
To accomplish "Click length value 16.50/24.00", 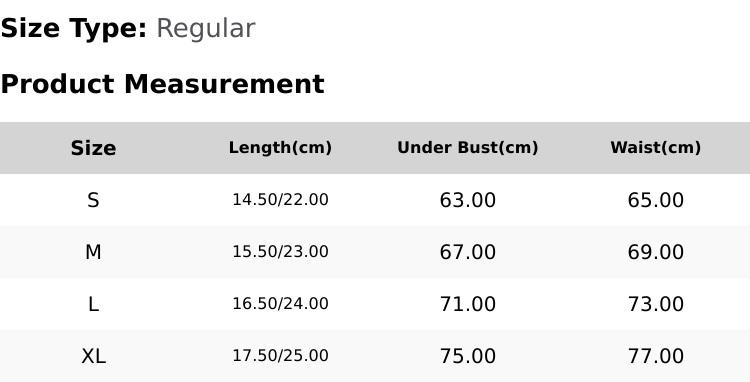I will pos(280,304).
